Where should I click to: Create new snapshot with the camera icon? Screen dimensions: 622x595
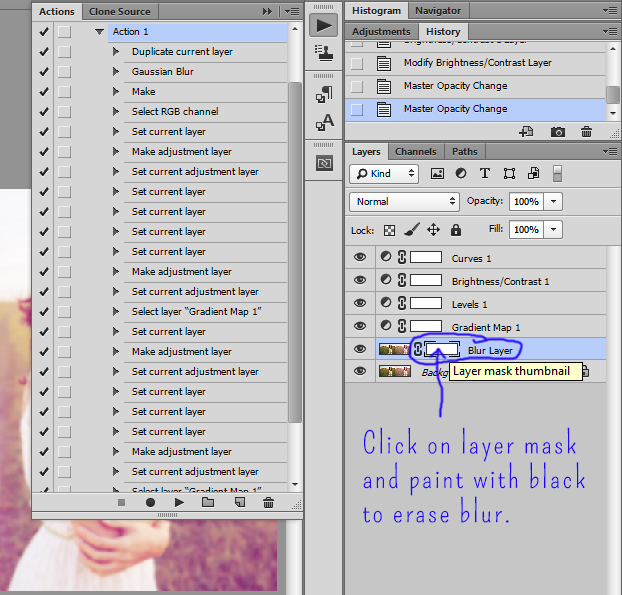coord(558,132)
